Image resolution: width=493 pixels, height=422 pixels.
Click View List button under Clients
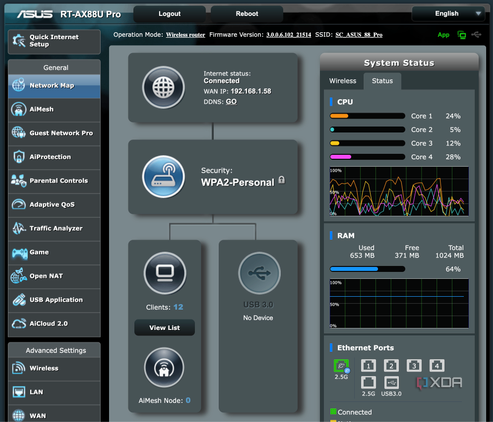click(165, 328)
